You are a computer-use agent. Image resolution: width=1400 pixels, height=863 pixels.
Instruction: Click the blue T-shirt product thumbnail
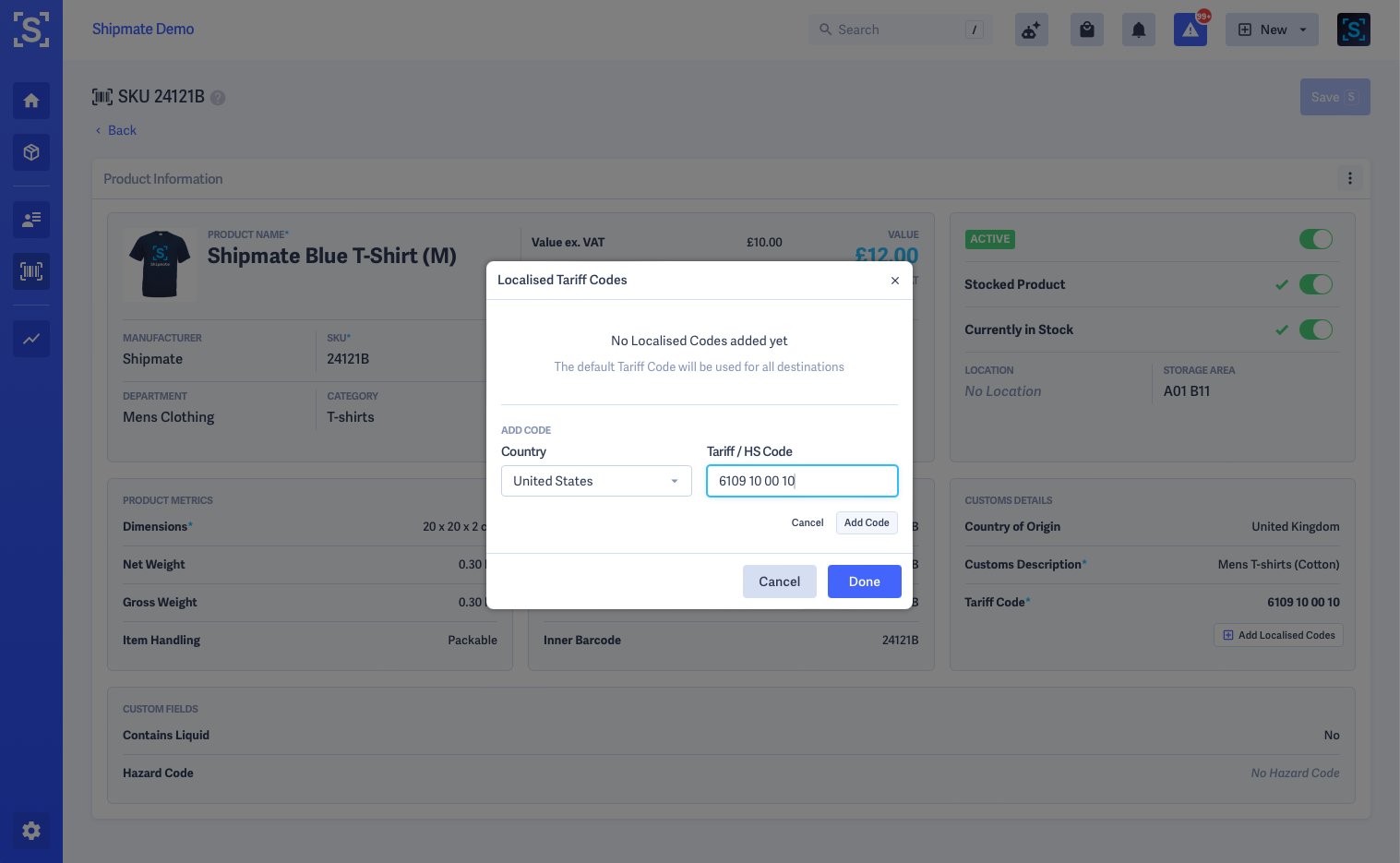[160, 264]
